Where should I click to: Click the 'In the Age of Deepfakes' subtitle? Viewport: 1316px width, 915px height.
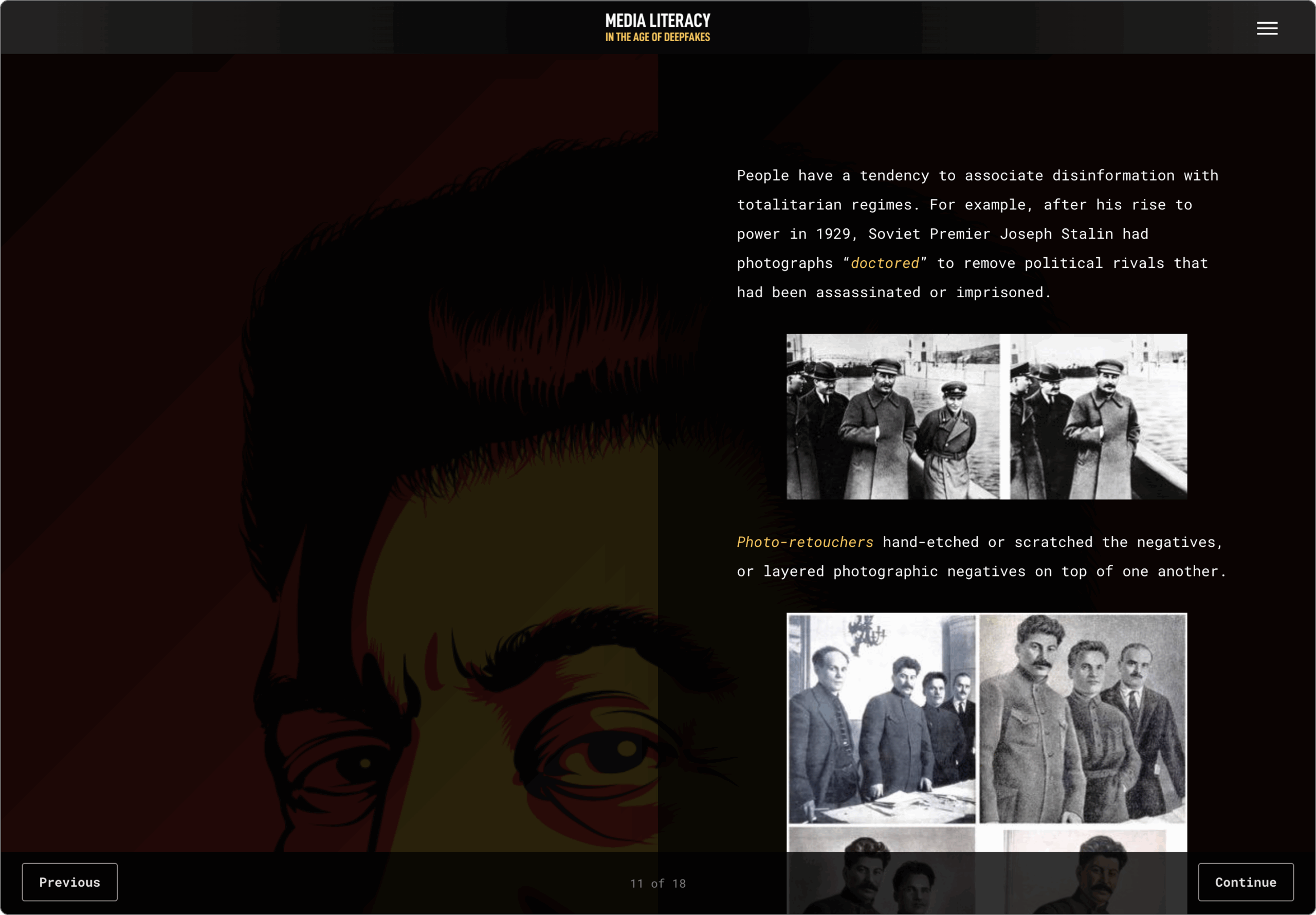[657, 37]
